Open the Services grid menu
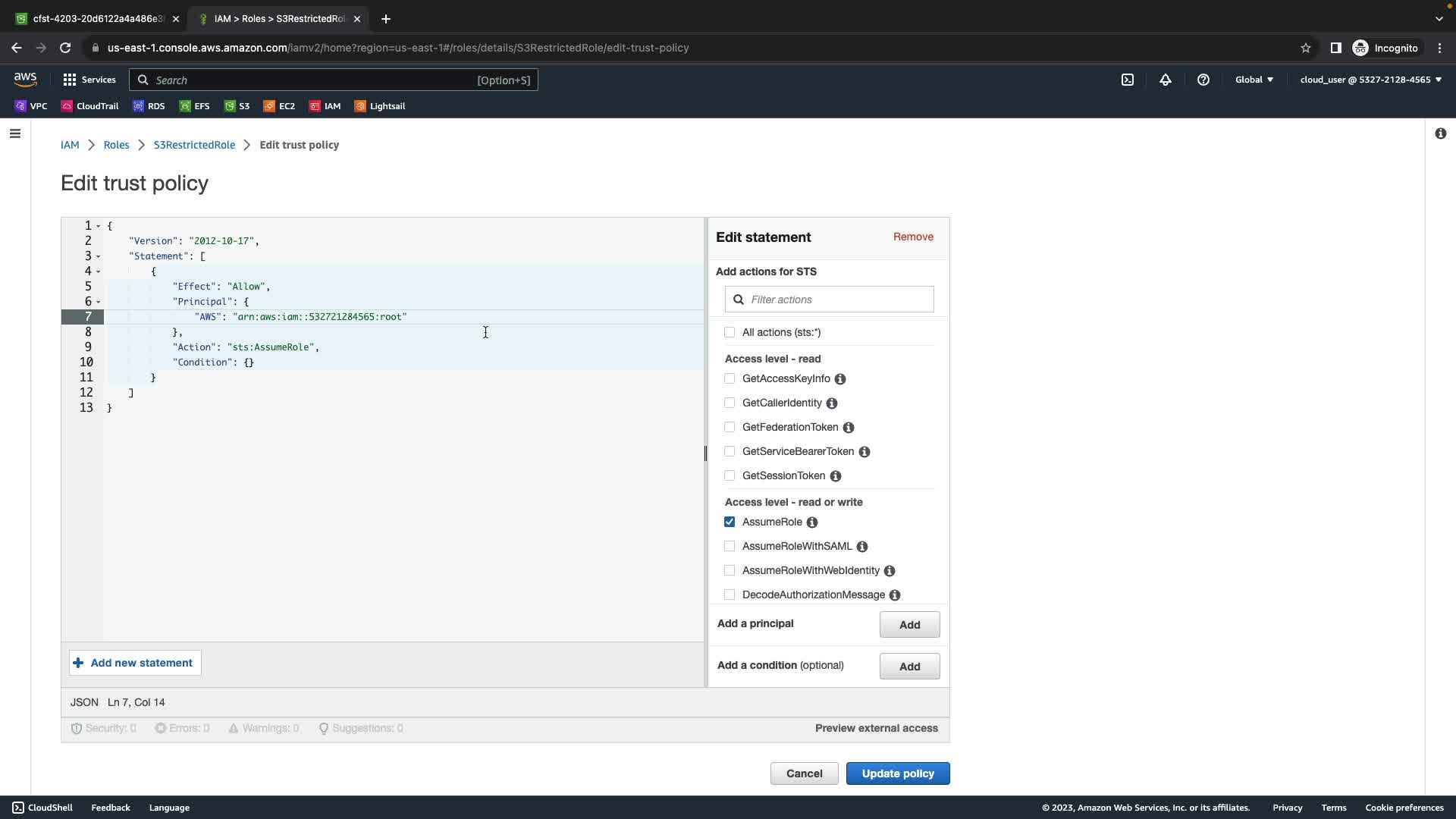This screenshot has height=819, width=1456. pos(89,80)
